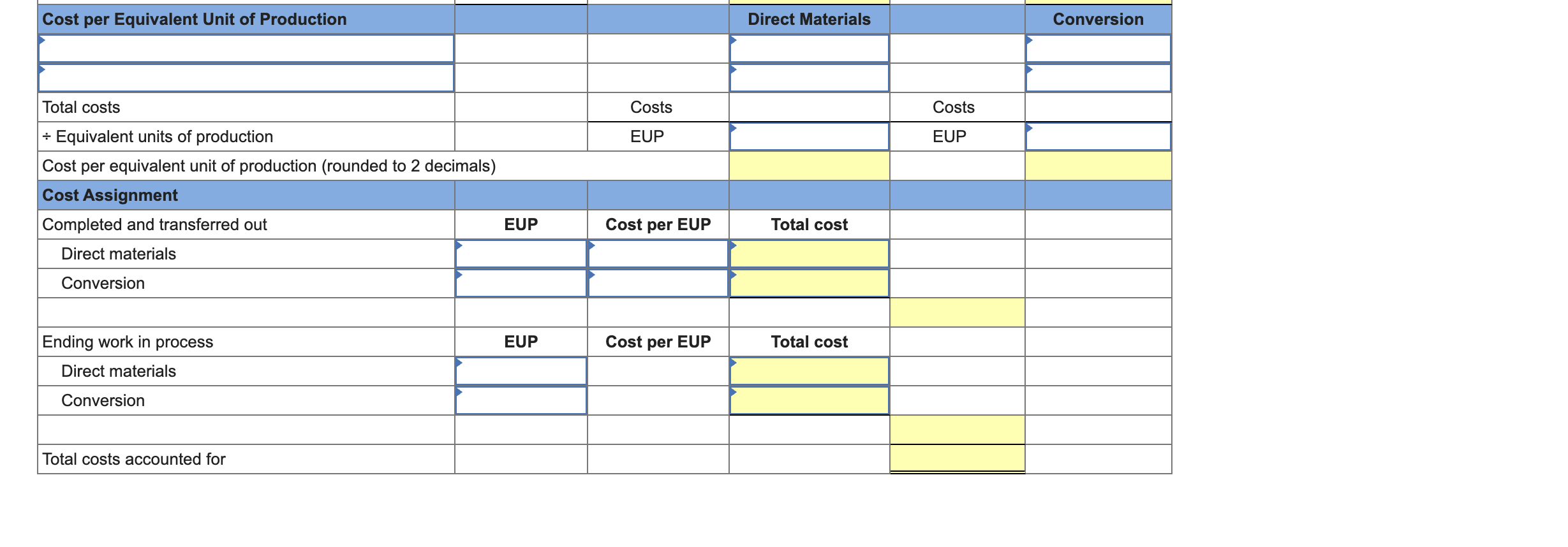Open second row label dropdown above Total costs
This screenshot has width=1568, height=547.
pyautogui.click(x=246, y=78)
